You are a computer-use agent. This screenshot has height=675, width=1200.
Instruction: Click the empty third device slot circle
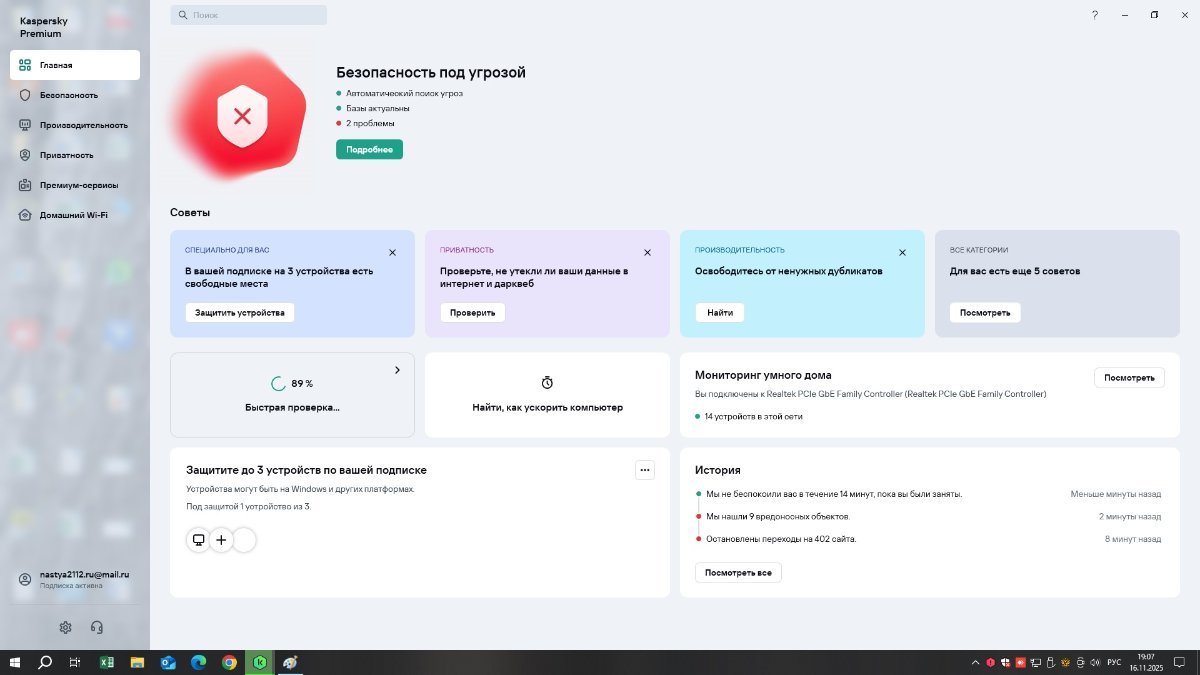[x=244, y=540]
